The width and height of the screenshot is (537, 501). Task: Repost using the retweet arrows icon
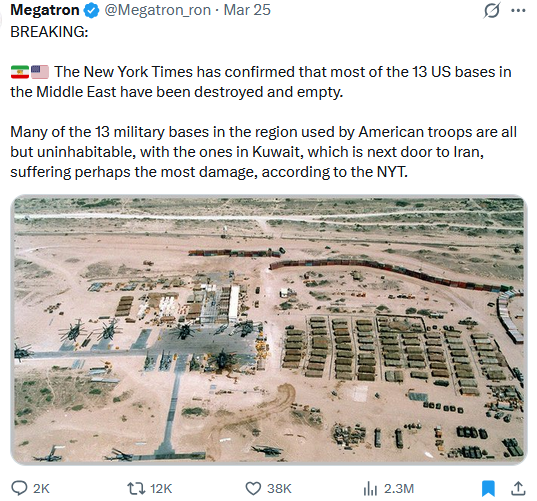pyautogui.click(x=136, y=488)
